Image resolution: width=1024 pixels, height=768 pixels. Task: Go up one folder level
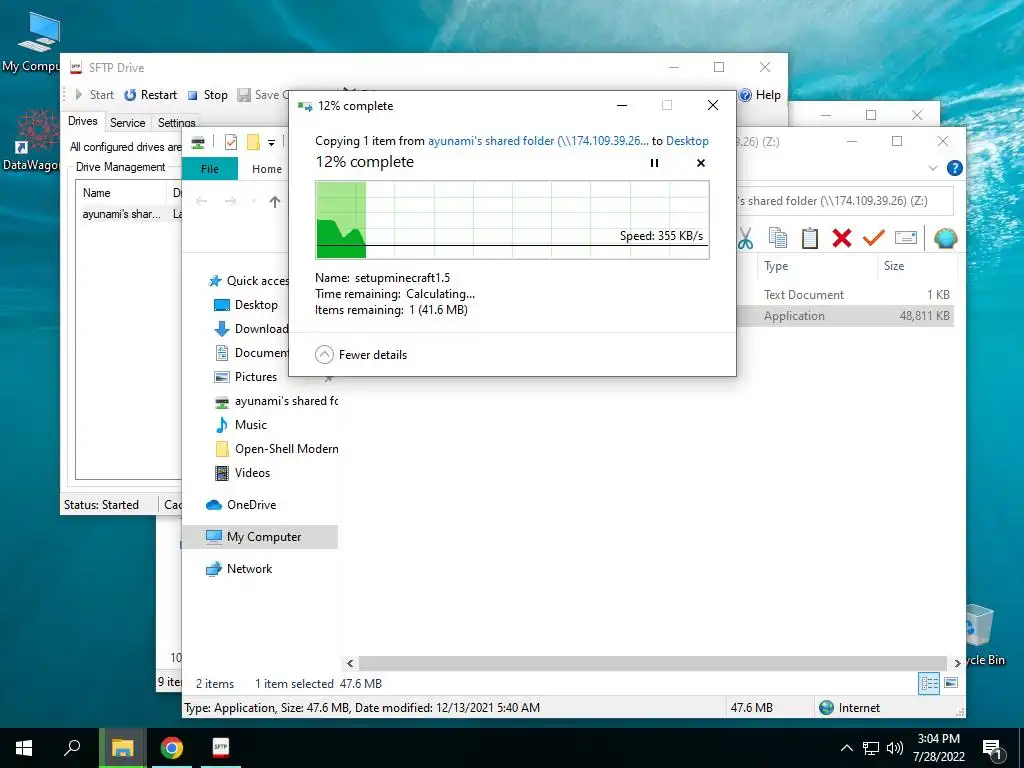pos(275,202)
